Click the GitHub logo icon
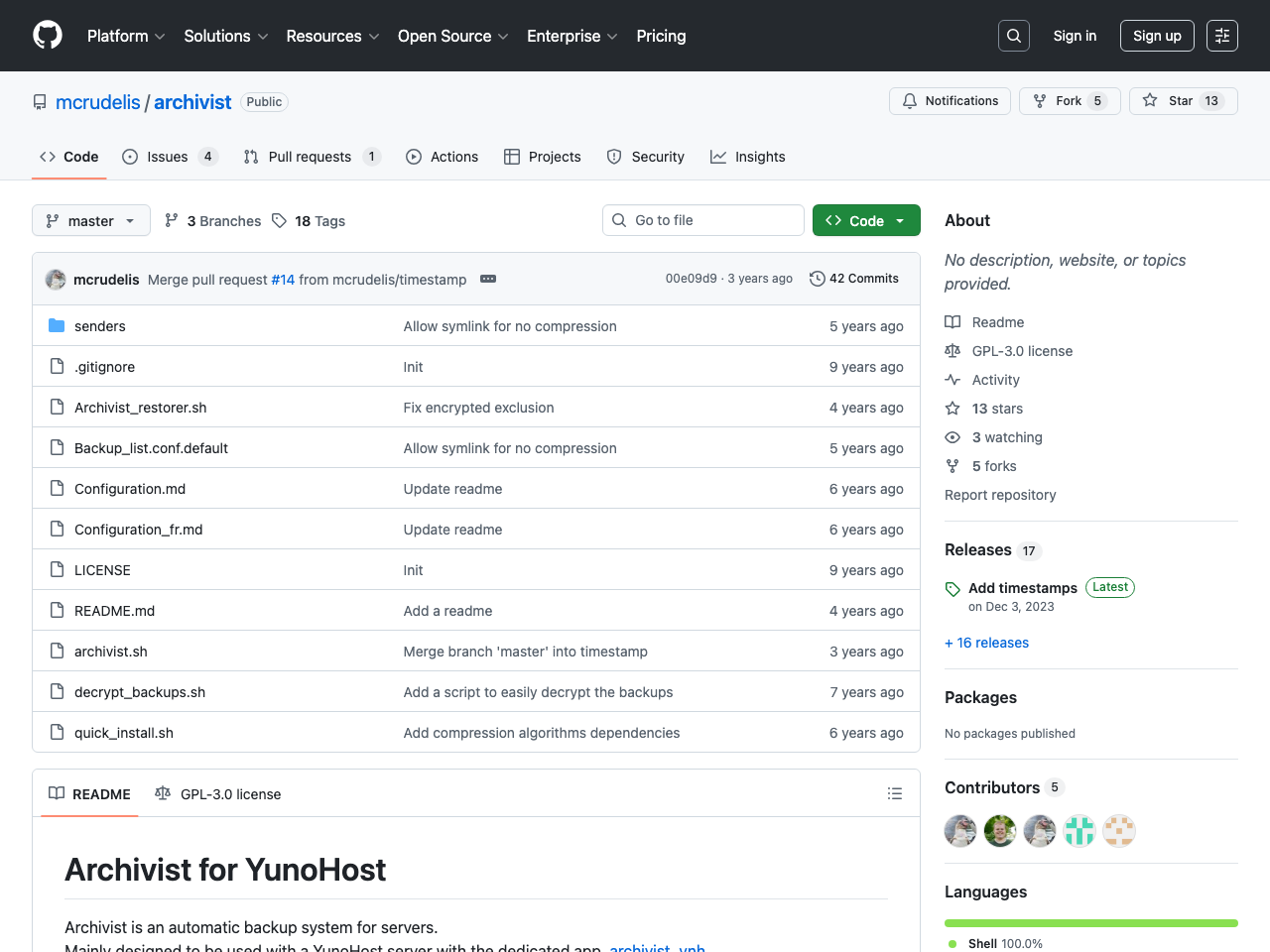Image resolution: width=1270 pixels, height=952 pixels. point(48,36)
